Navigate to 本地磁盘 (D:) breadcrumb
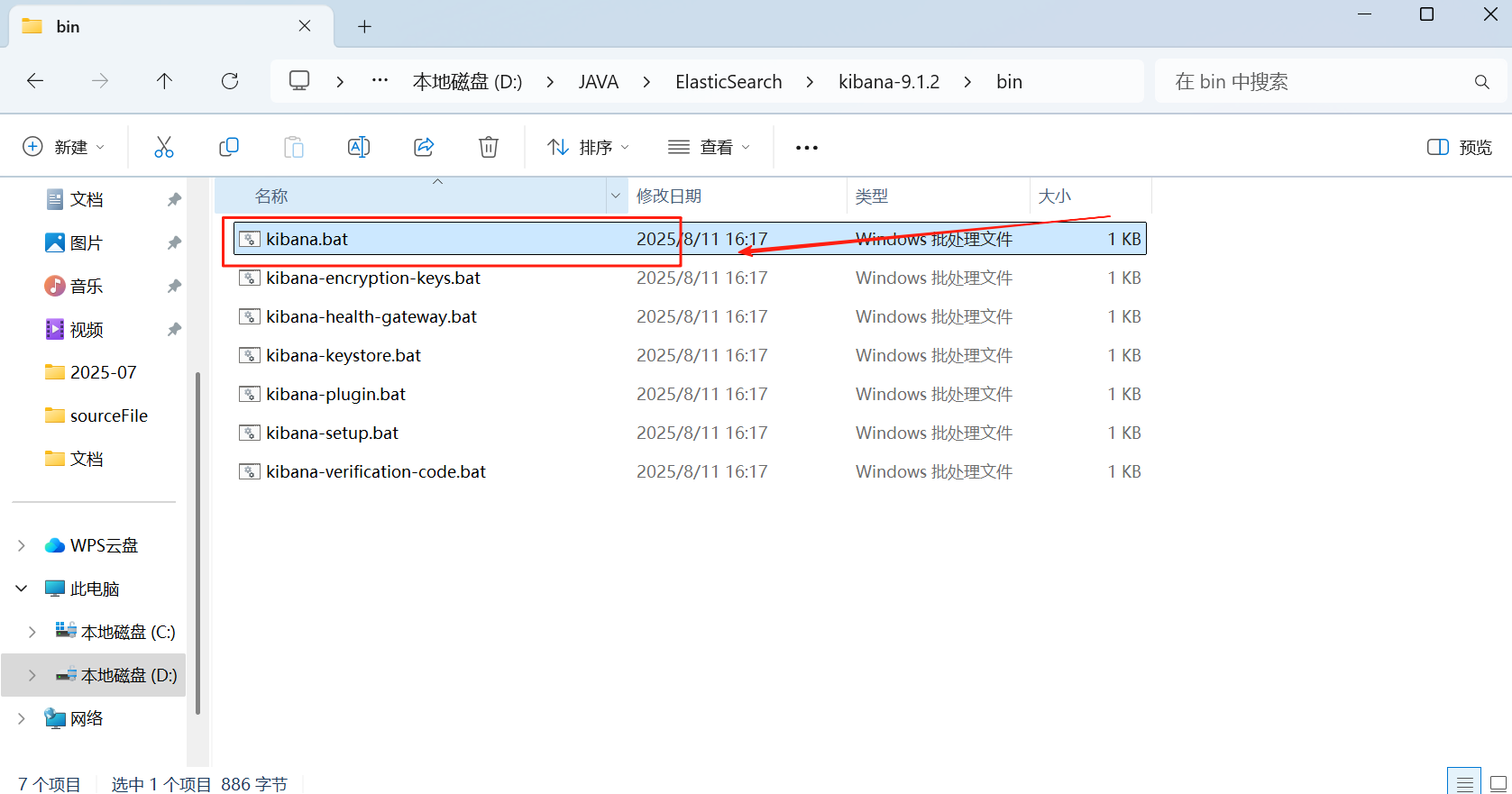This screenshot has height=794, width=1512. [x=467, y=82]
